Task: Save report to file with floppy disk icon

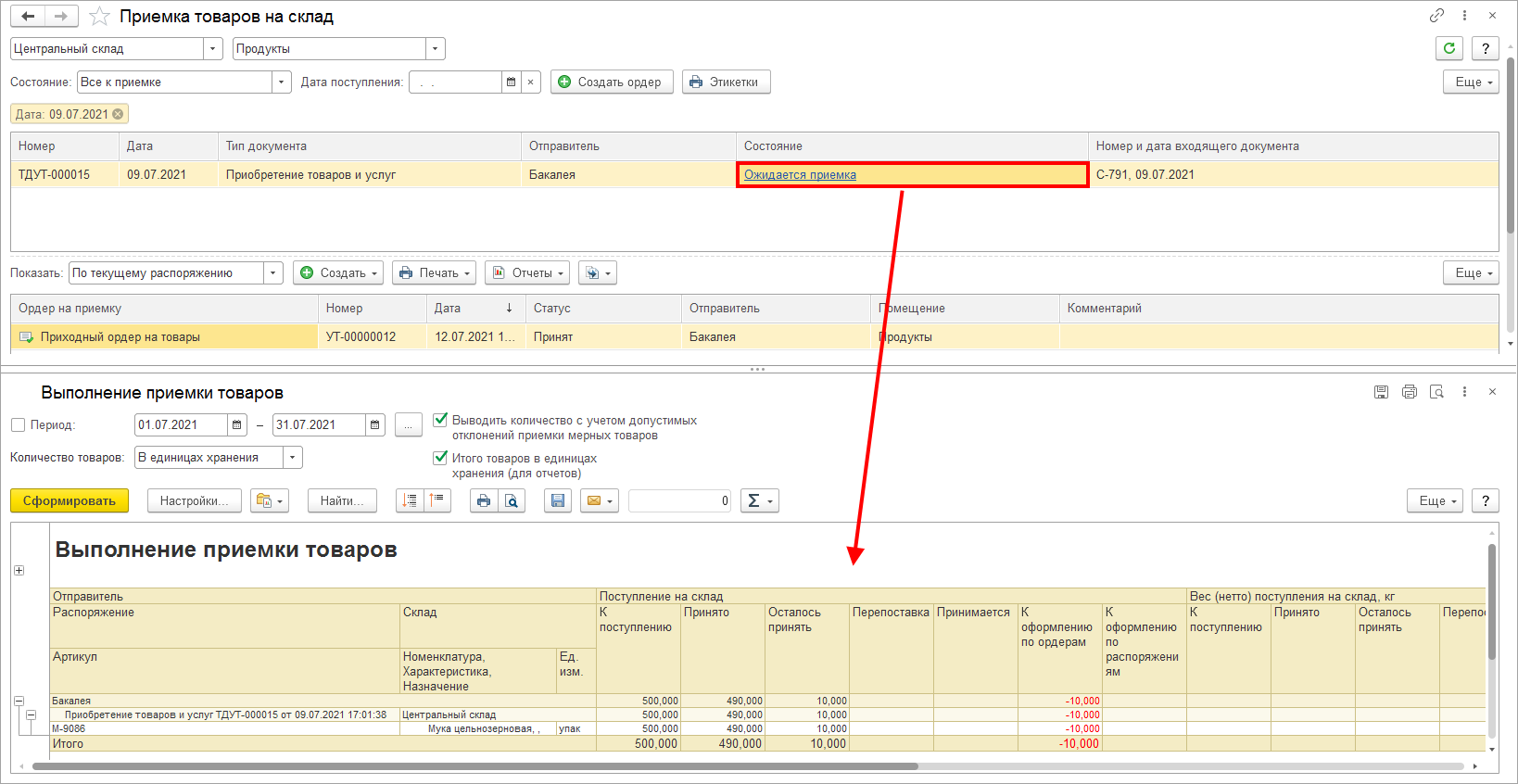Action: [x=557, y=500]
